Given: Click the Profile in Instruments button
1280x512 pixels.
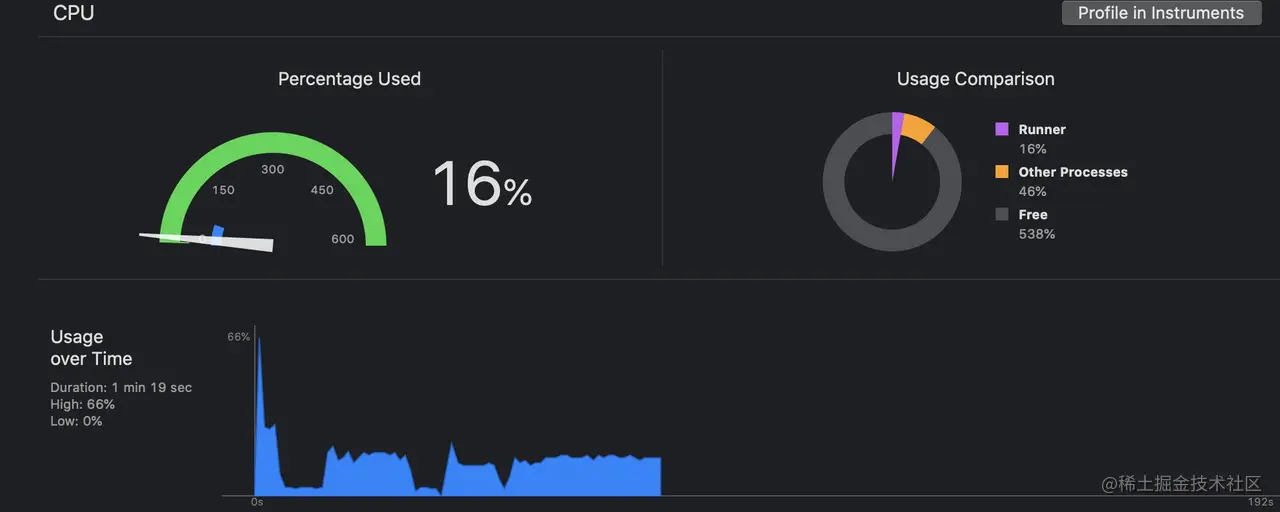Looking at the screenshot, I should pyautogui.click(x=1161, y=13).
